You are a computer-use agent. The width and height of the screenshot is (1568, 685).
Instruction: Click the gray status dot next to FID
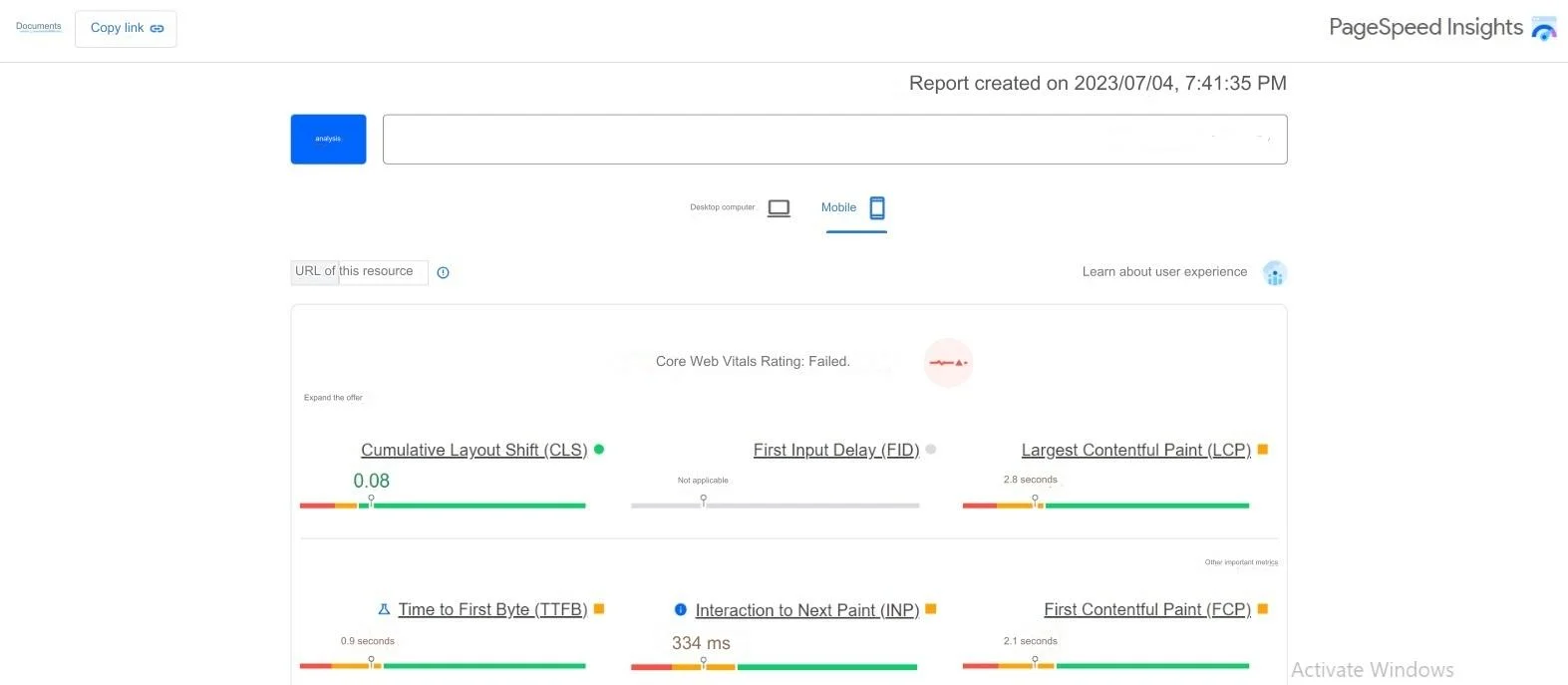pyautogui.click(x=931, y=449)
